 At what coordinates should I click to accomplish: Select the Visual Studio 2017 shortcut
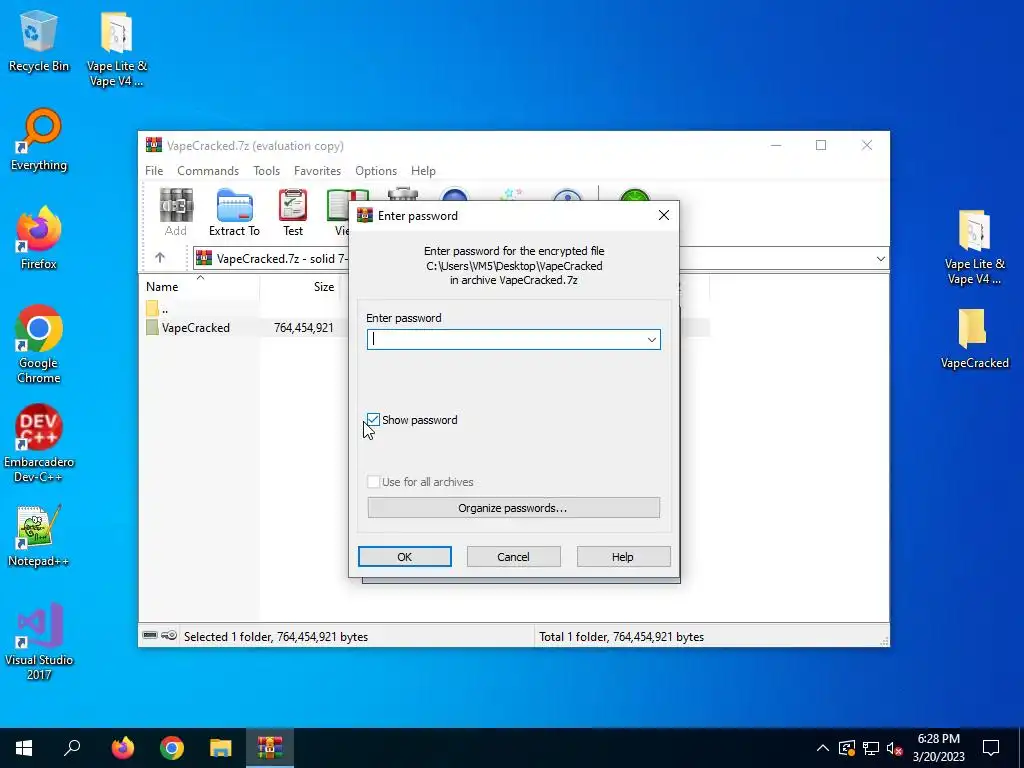coord(39,641)
